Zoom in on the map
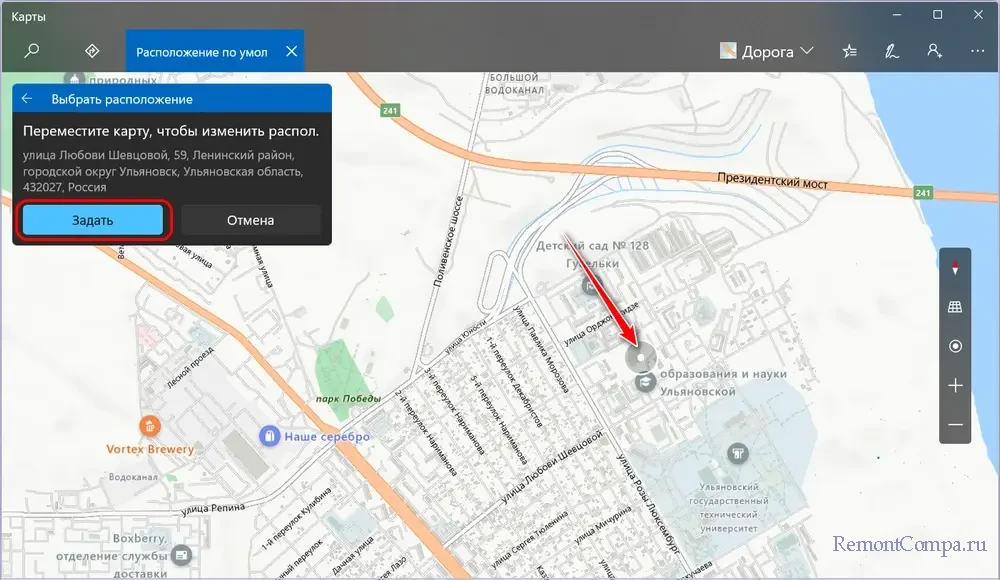1000x580 pixels. [x=955, y=385]
